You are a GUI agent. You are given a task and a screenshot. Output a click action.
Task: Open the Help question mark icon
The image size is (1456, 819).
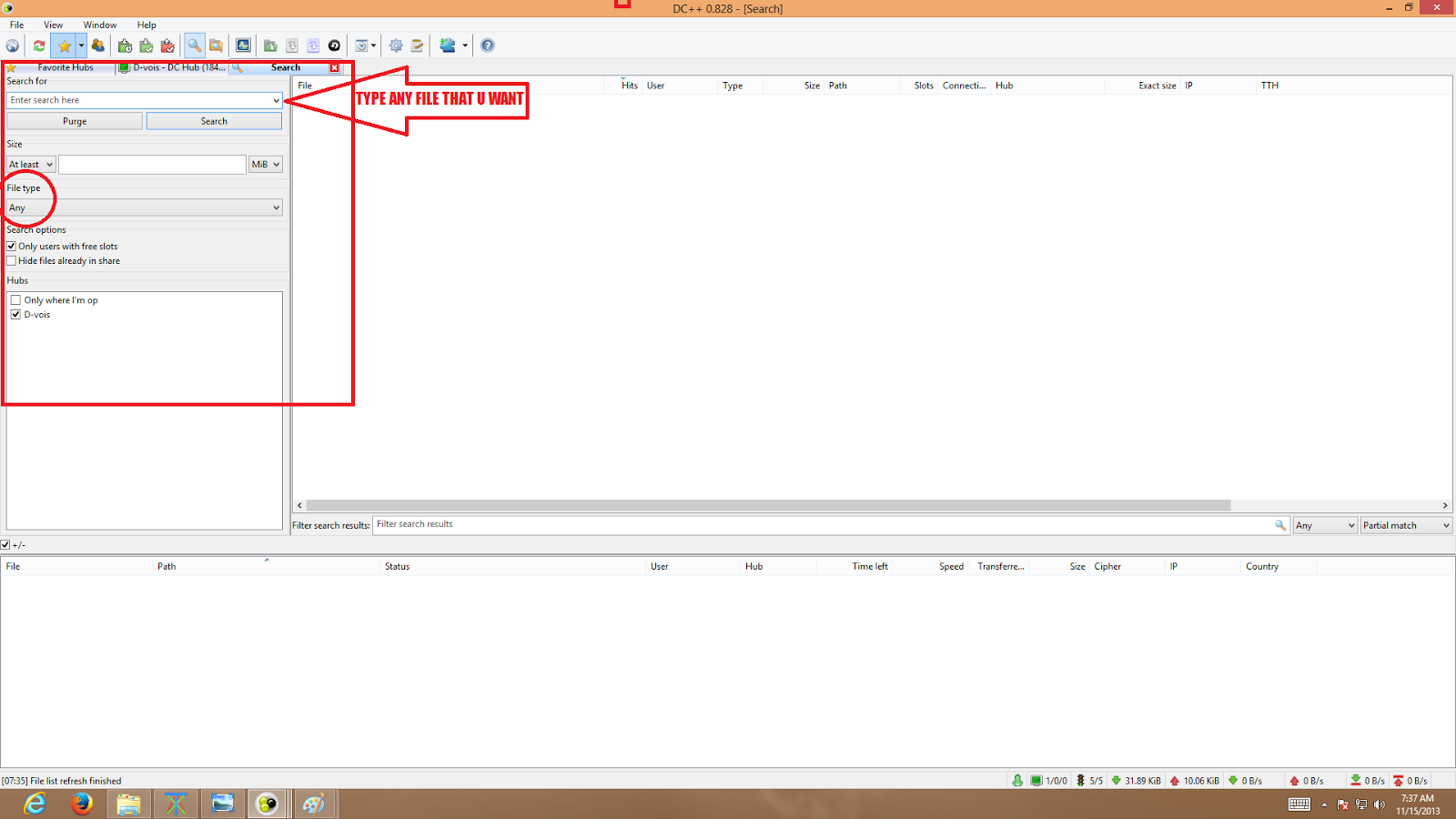[x=488, y=45]
